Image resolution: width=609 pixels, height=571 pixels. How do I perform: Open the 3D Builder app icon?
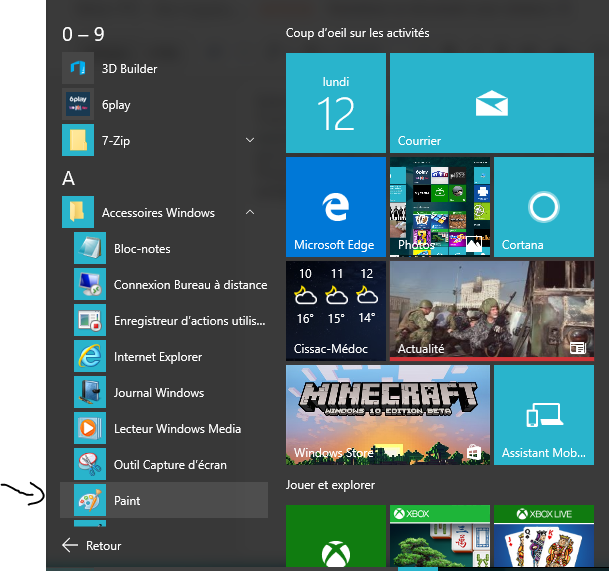[x=78, y=68]
